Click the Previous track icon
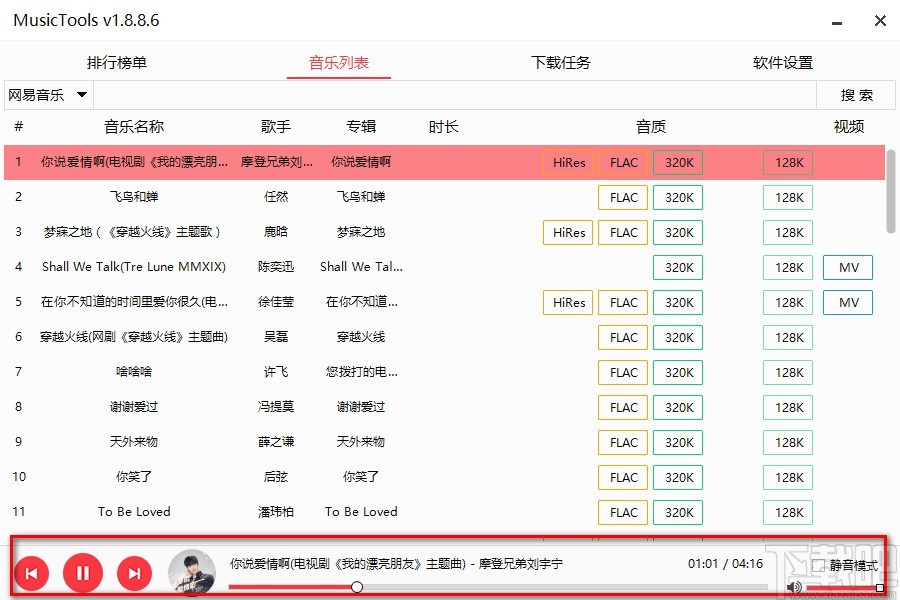 32,573
